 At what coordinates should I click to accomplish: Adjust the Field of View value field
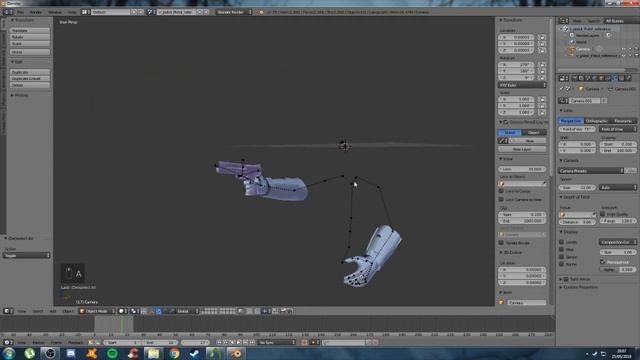click(x=577, y=129)
